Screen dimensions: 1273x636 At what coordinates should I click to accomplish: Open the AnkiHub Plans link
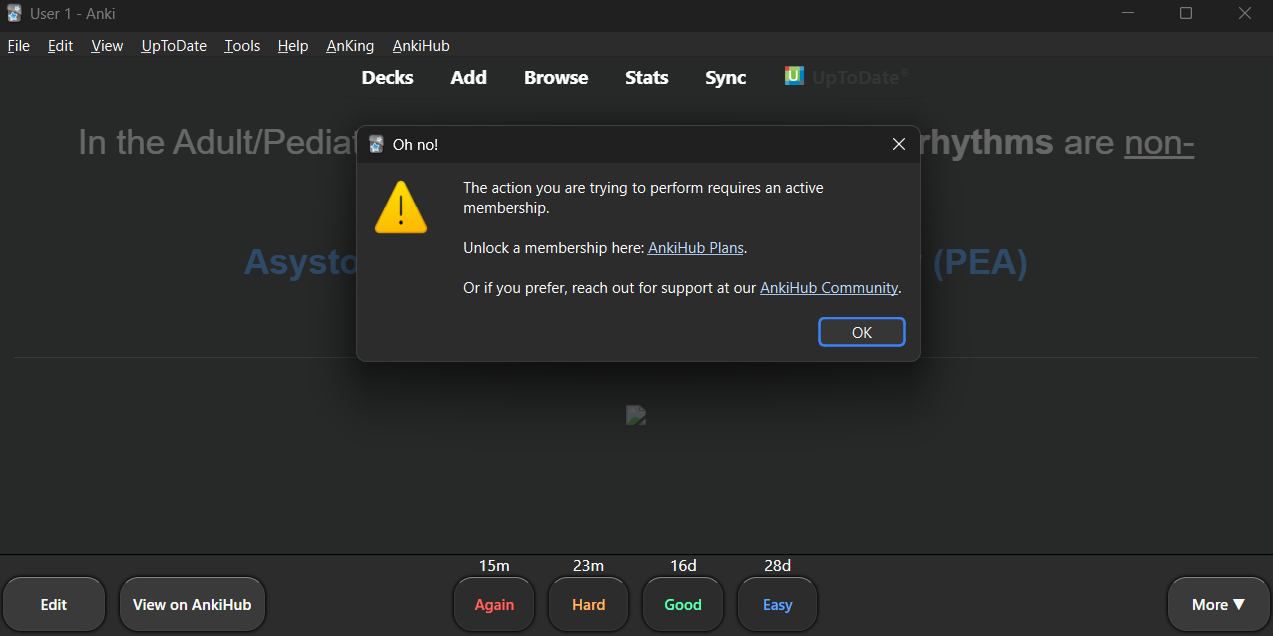(x=696, y=248)
